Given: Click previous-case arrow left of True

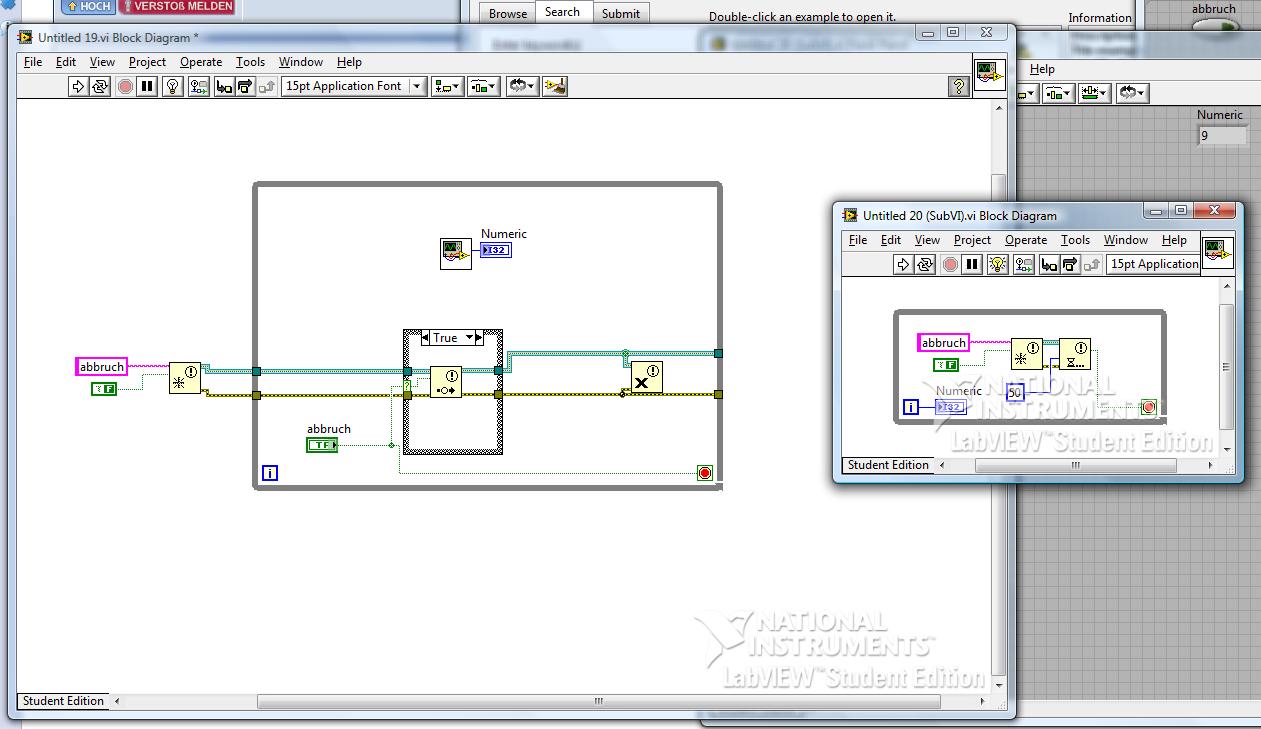Looking at the screenshot, I should (x=424, y=338).
